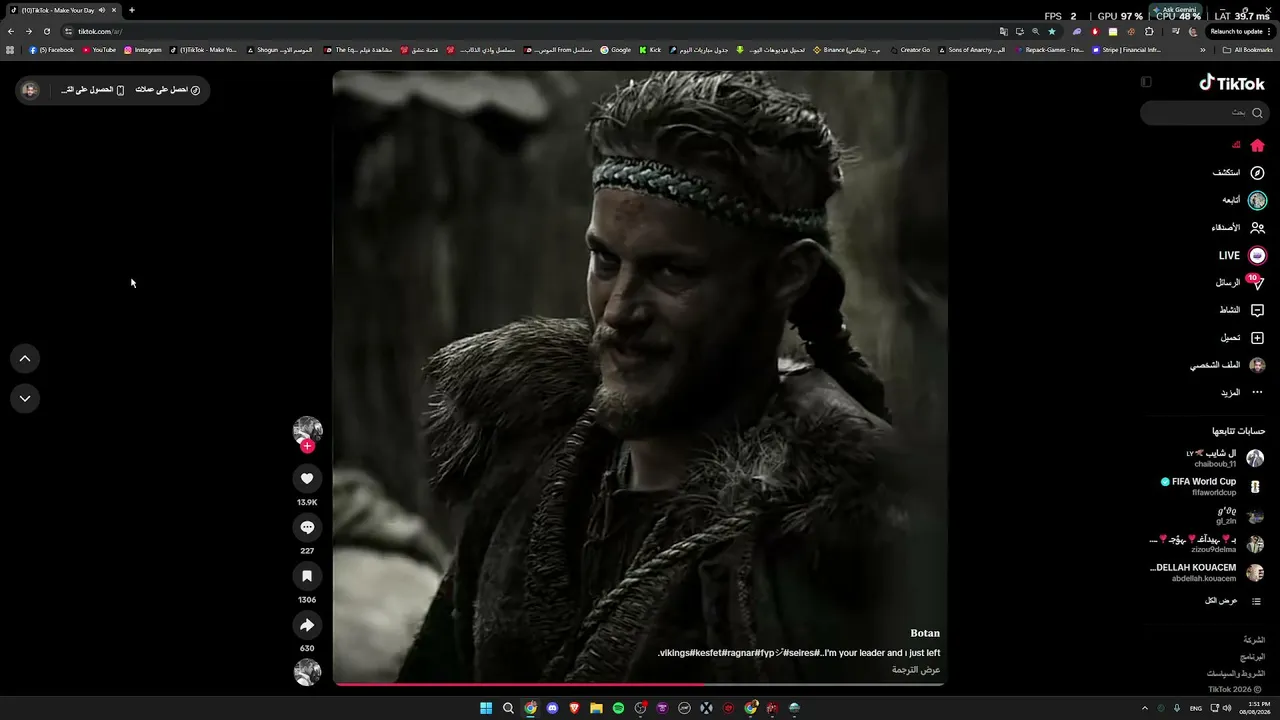The width and height of the screenshot is (1280, 720).
Task: Open the All Bookmarks folder
Action: coord(1248,50)
